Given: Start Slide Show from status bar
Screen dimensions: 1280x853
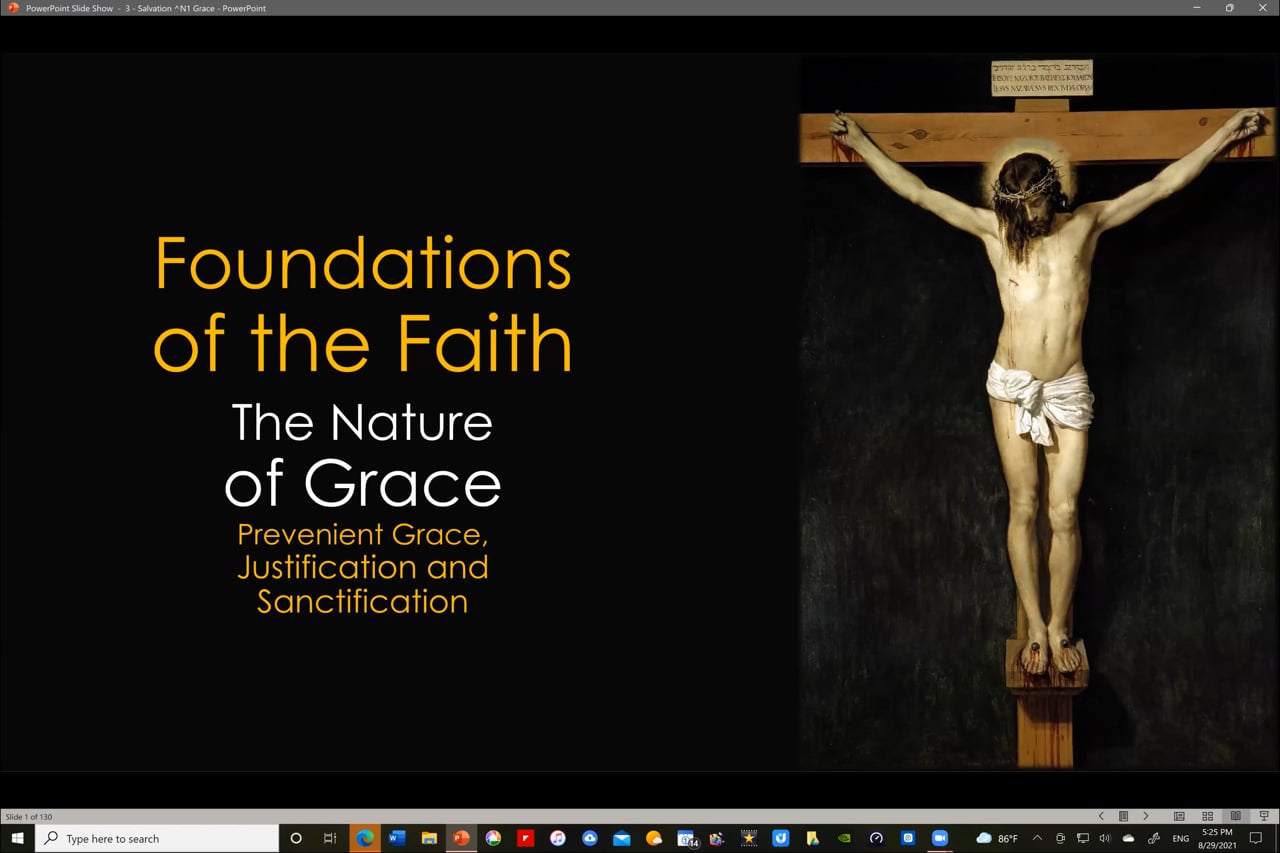Looking at the screenshot, I should [1263, 816].
